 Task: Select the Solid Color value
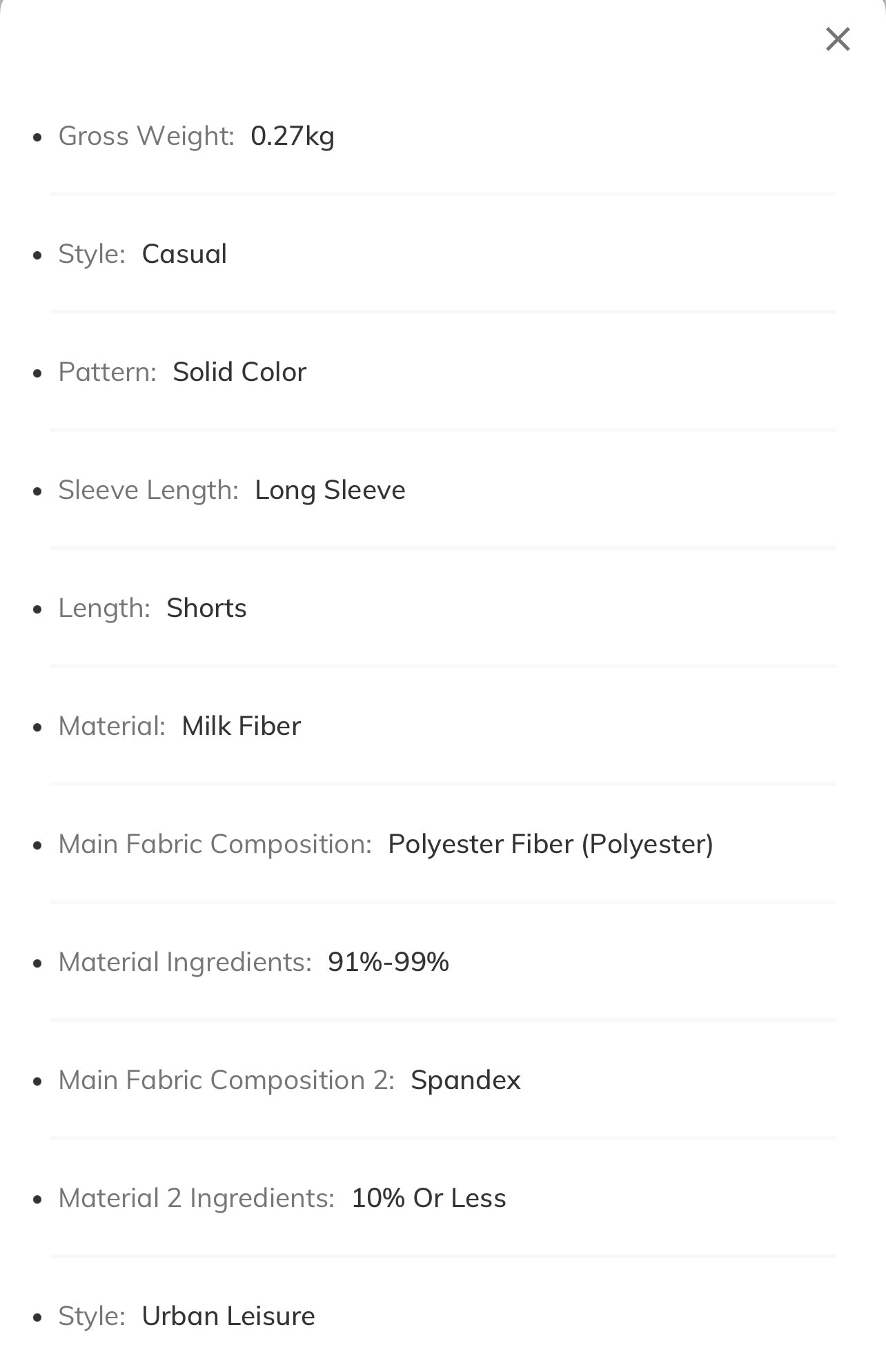pyautogui.click(x=239, y=372)
